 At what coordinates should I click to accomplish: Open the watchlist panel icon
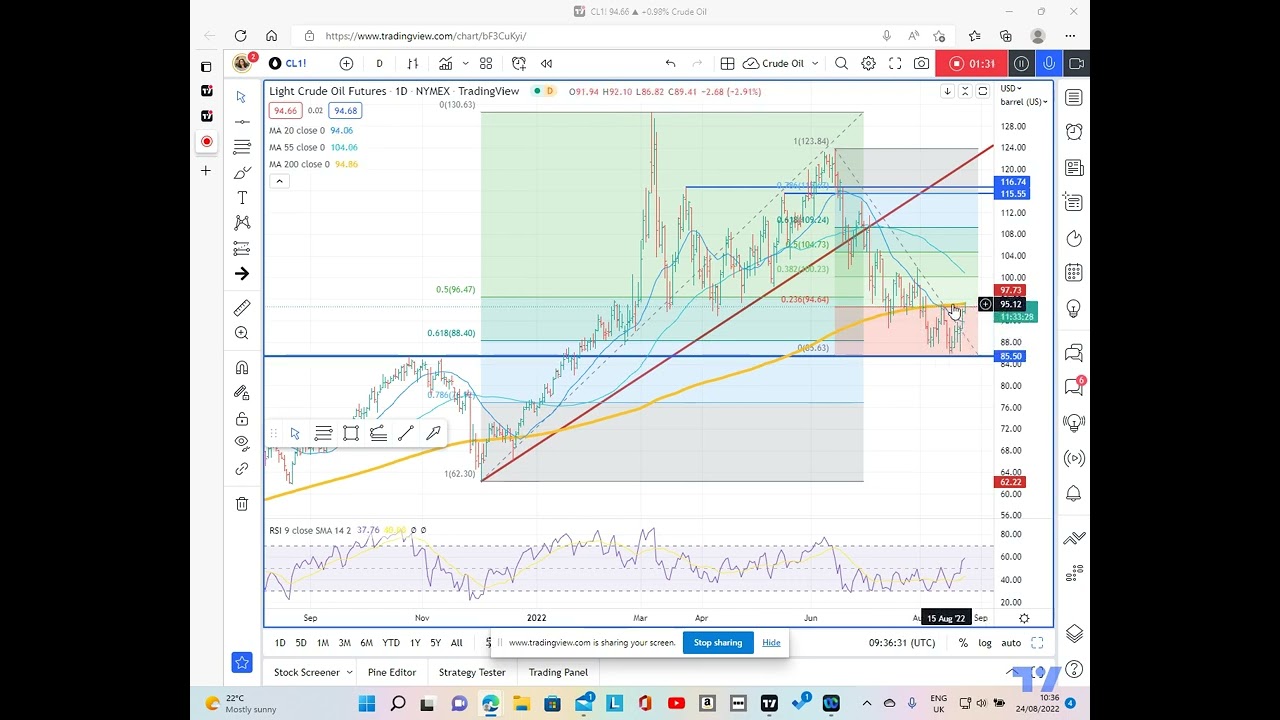pyautogui.click(x=1073, y=97)
